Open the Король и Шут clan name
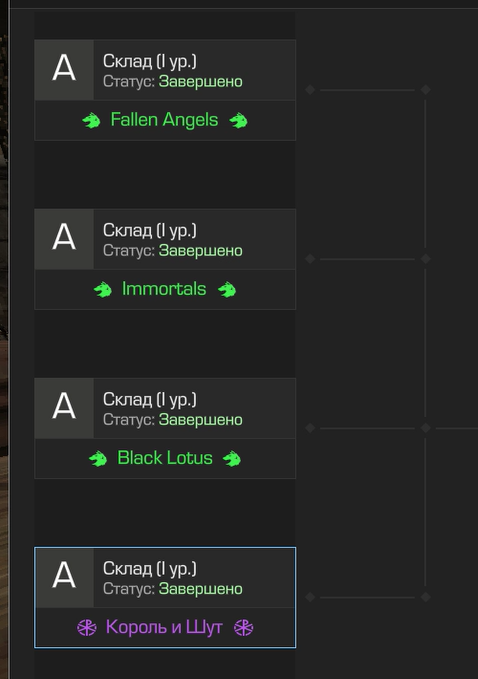478x679 pixels. [164, 627]
